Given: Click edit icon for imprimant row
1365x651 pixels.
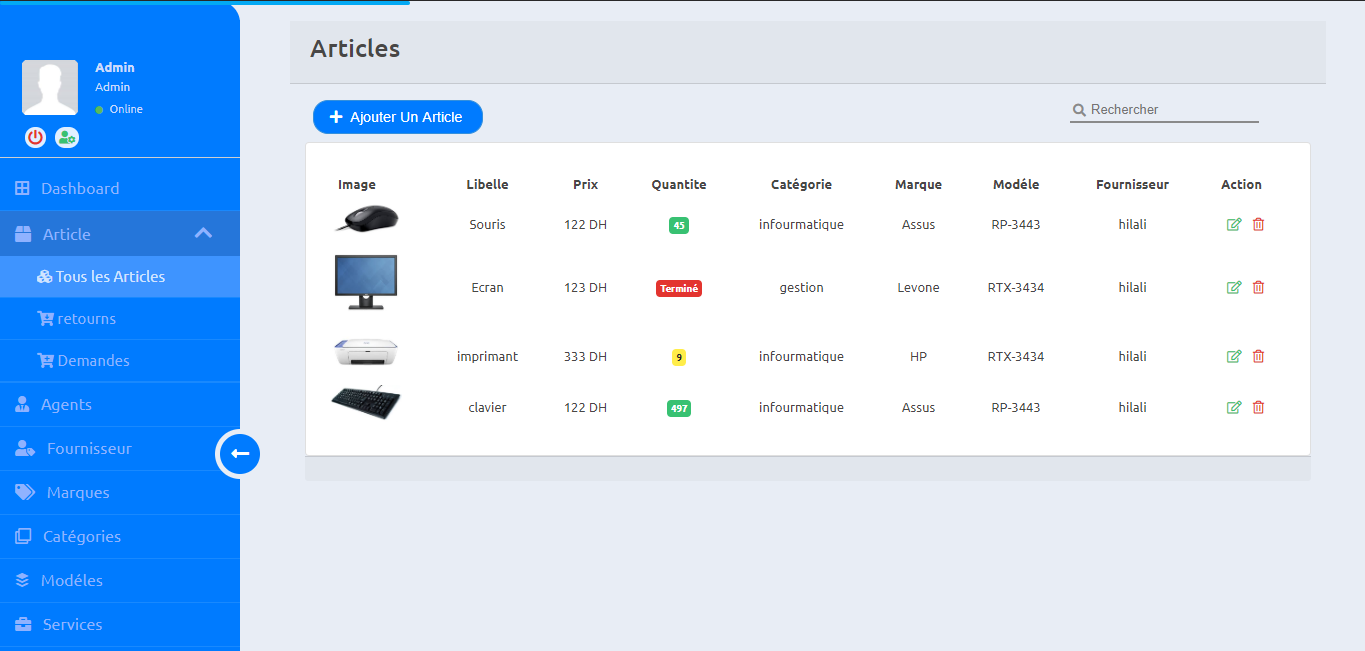Looking at the screenshot, I should tap(1233, 357).
